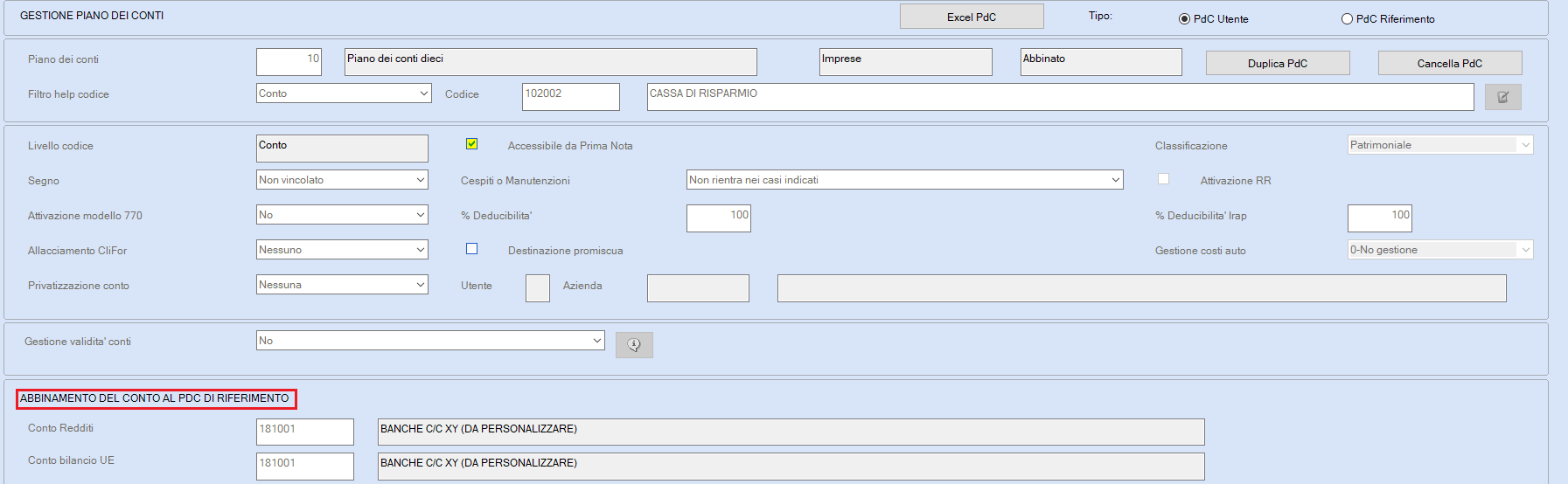The height and width of the screenshot is (484, 1568).
Task: Uncheck Accessibile da Prima Nota checkbox
Action: 471,144
